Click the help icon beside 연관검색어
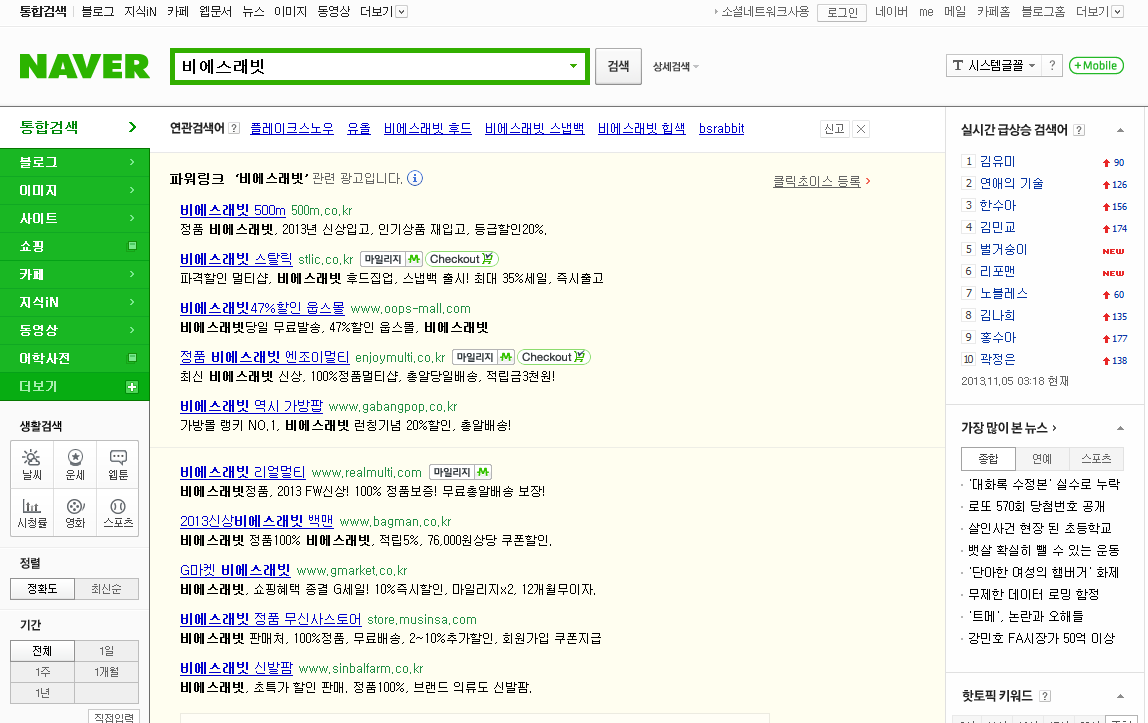 pyautogui.click(x=234, y=129)
